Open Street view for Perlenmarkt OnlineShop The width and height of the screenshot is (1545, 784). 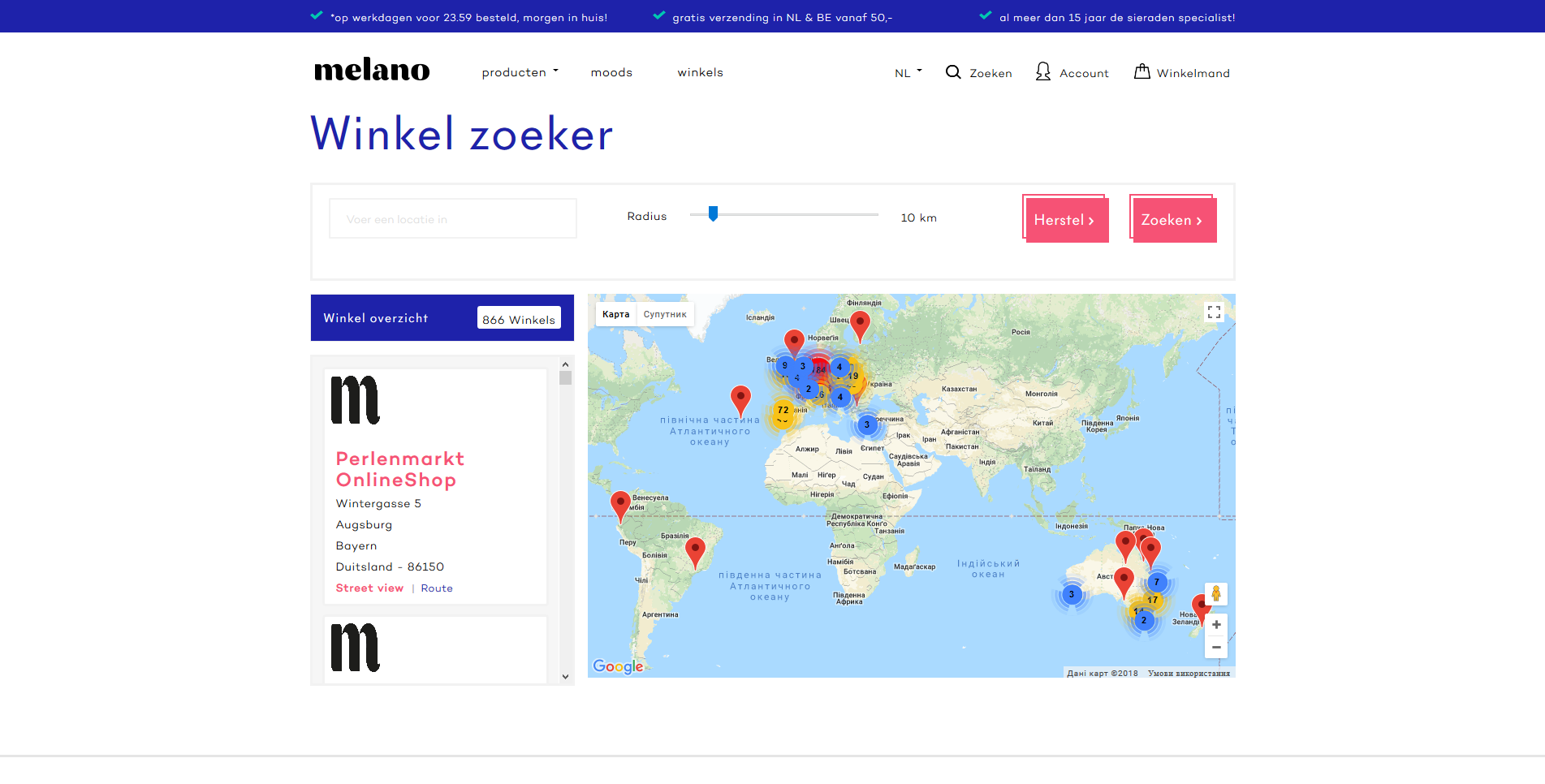pyautogui.click(x=369, y=588)
